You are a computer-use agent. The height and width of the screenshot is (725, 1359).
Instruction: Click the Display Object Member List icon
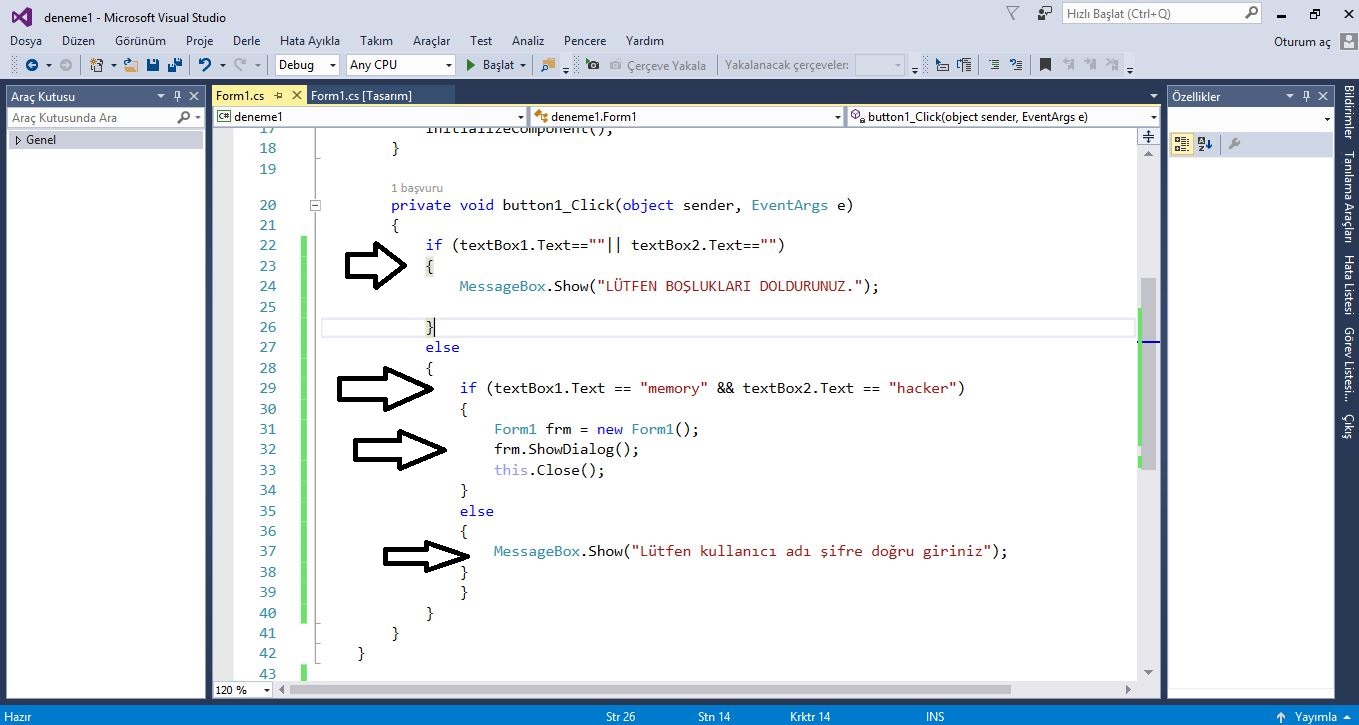(942, 65)
